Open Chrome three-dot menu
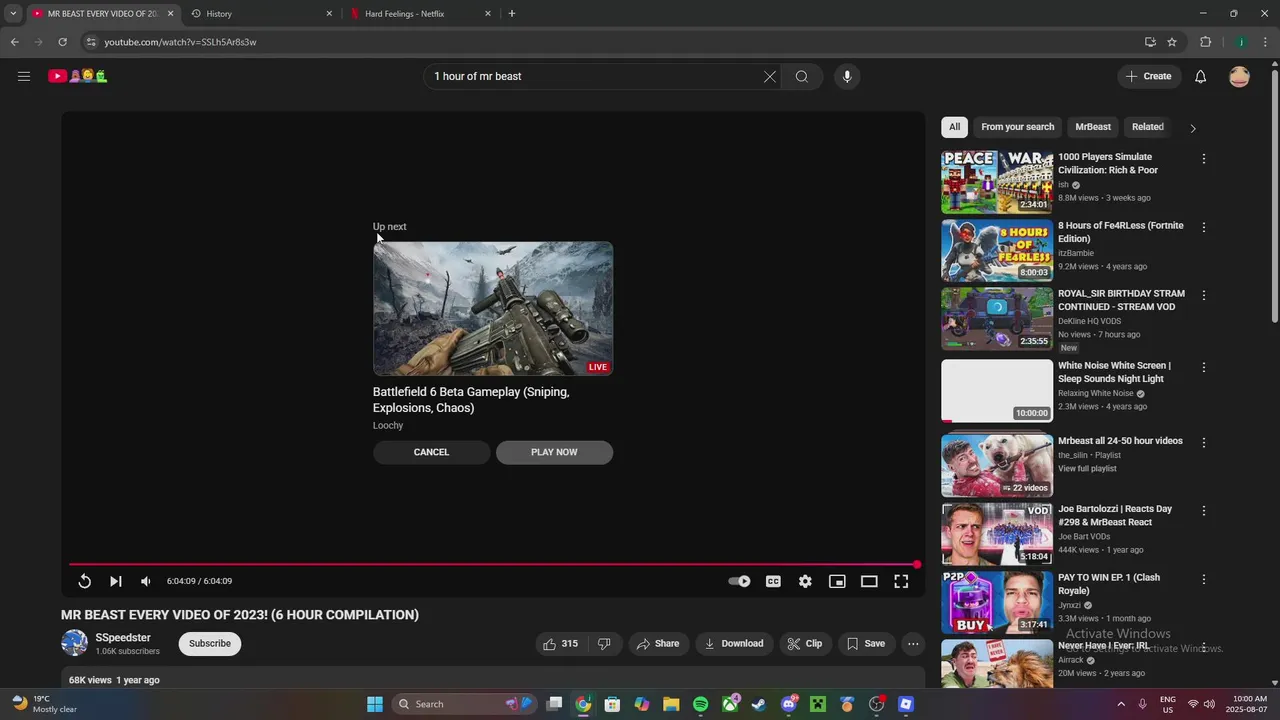Screen dimensions: 1280x720 click(1266, 42)
